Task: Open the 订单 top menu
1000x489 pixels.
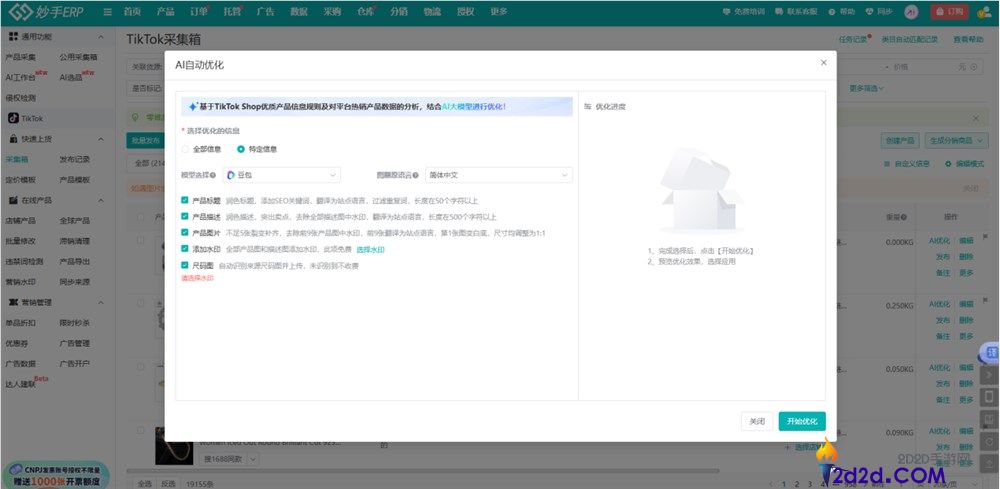Action: (198, 11)
